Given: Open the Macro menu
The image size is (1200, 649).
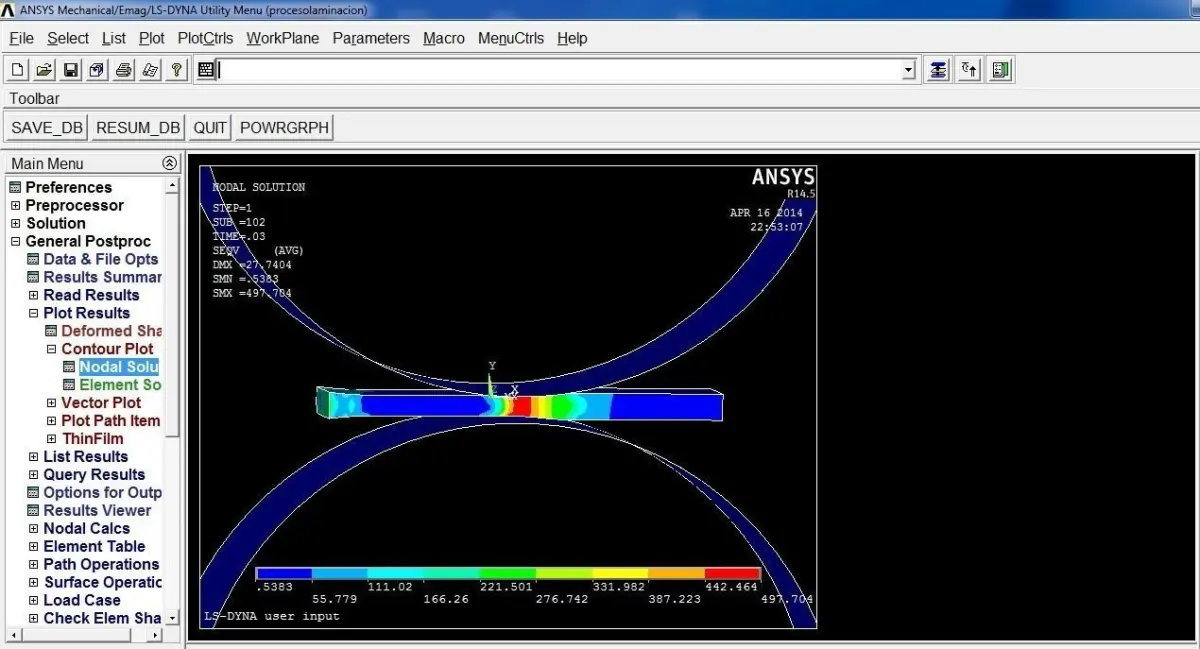Looking at the screenshot, I should [x=444, y=38].
